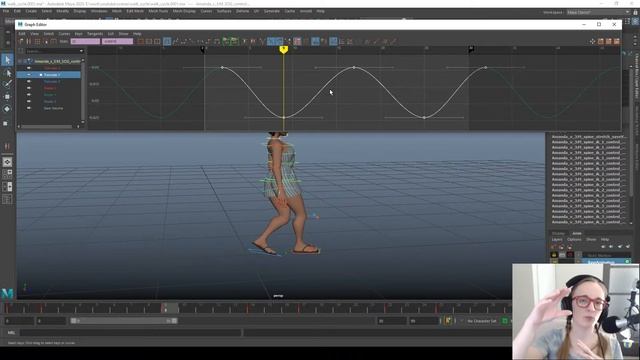Click unconstrained drag arrows icon
The width and height of the screenshot is (640, 360).
click(x=592, y=41)
